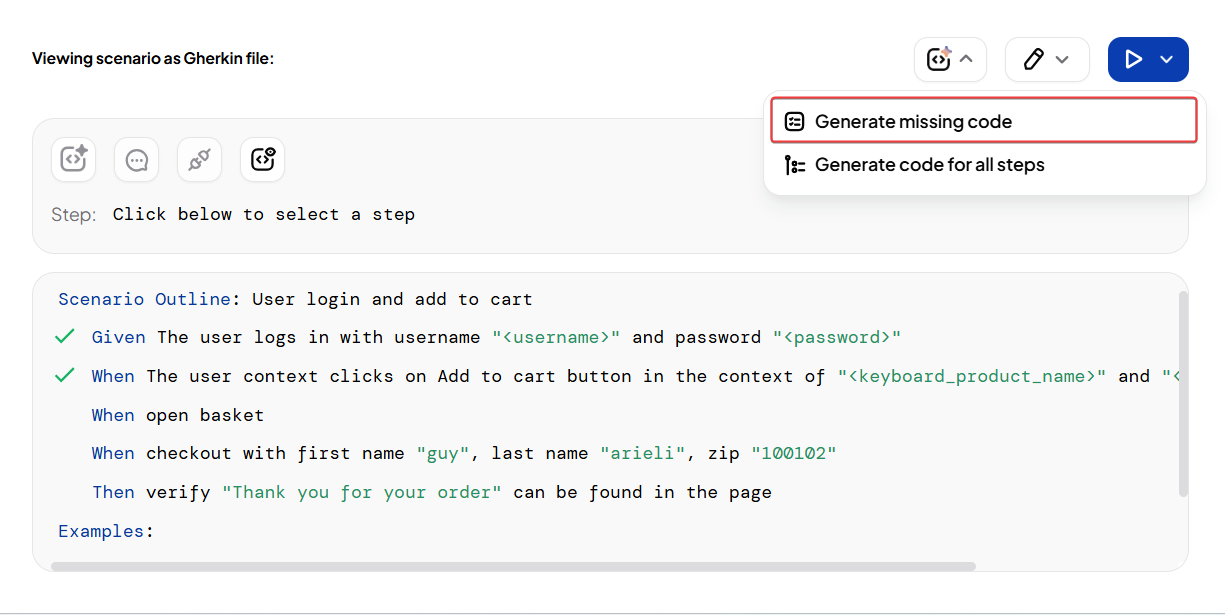Expand the pencil edit dropdown arrow
Image resolution: width=1225 pixels, height=615 pixels.
pyautogui.click(x=1062, y=60)
